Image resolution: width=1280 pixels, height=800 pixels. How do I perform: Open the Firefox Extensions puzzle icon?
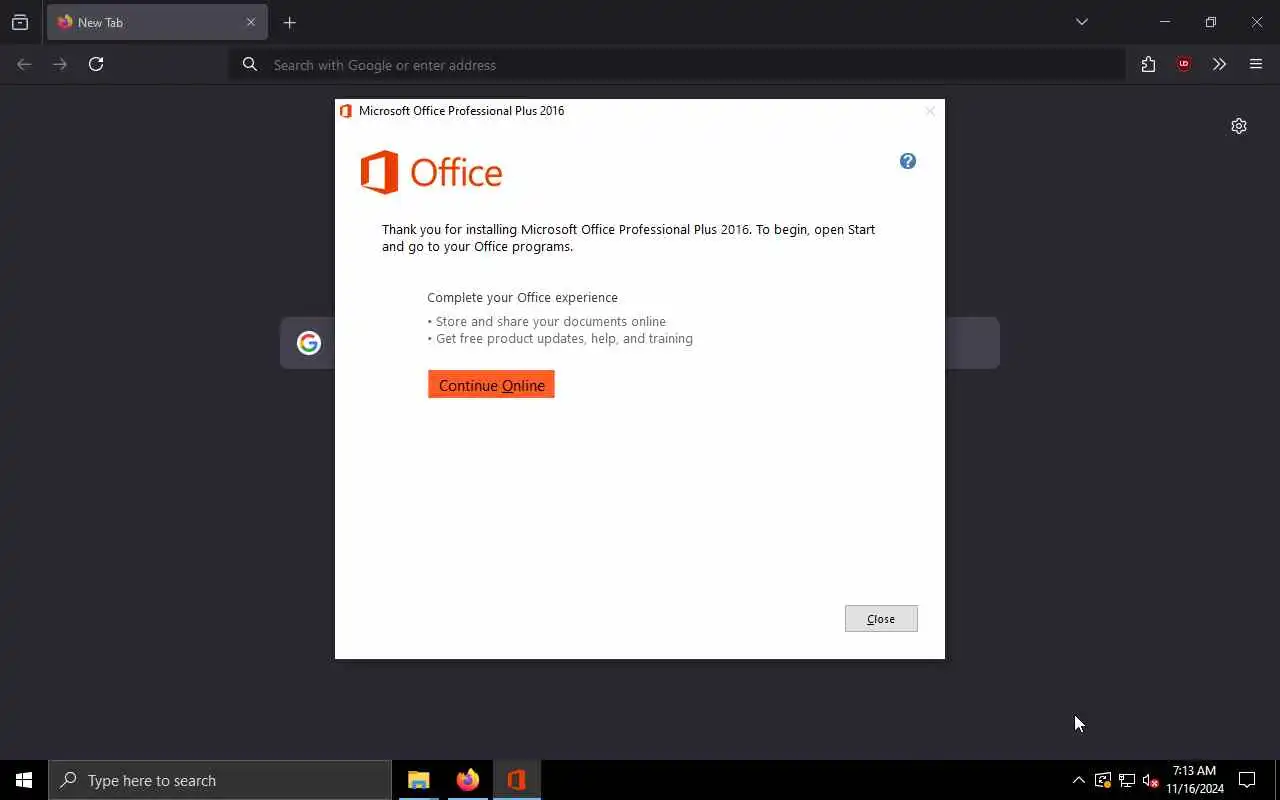(x=1148, y=64)
